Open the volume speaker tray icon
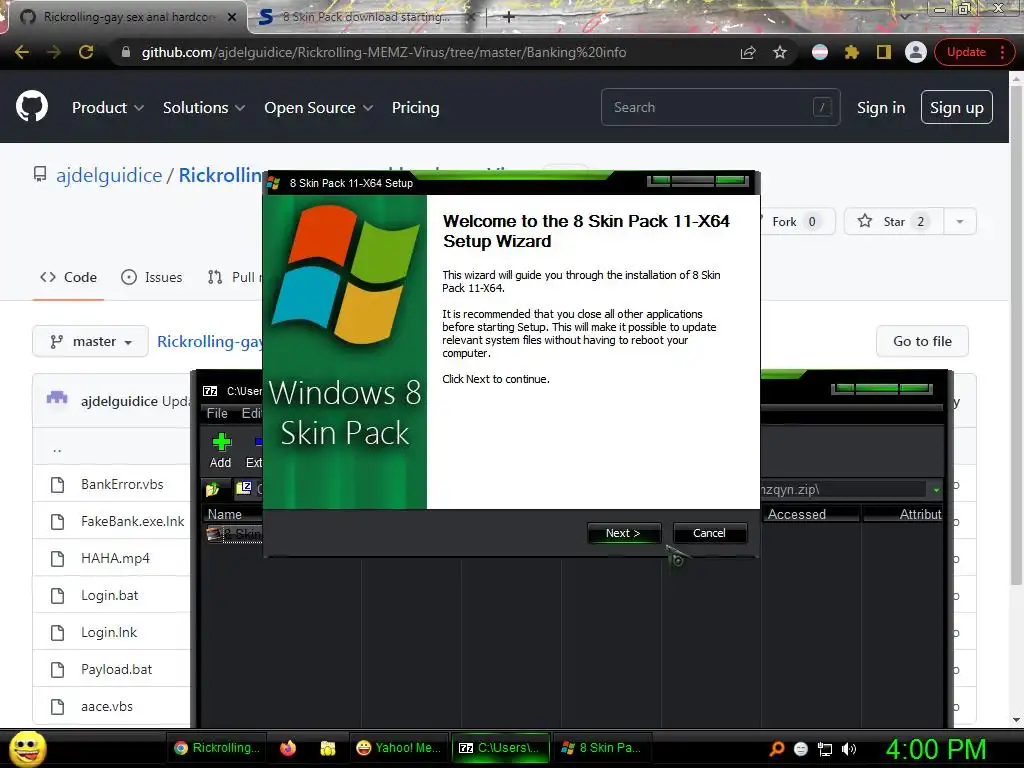This screenshot has height=768, width=1024. (x=849, y=749)
